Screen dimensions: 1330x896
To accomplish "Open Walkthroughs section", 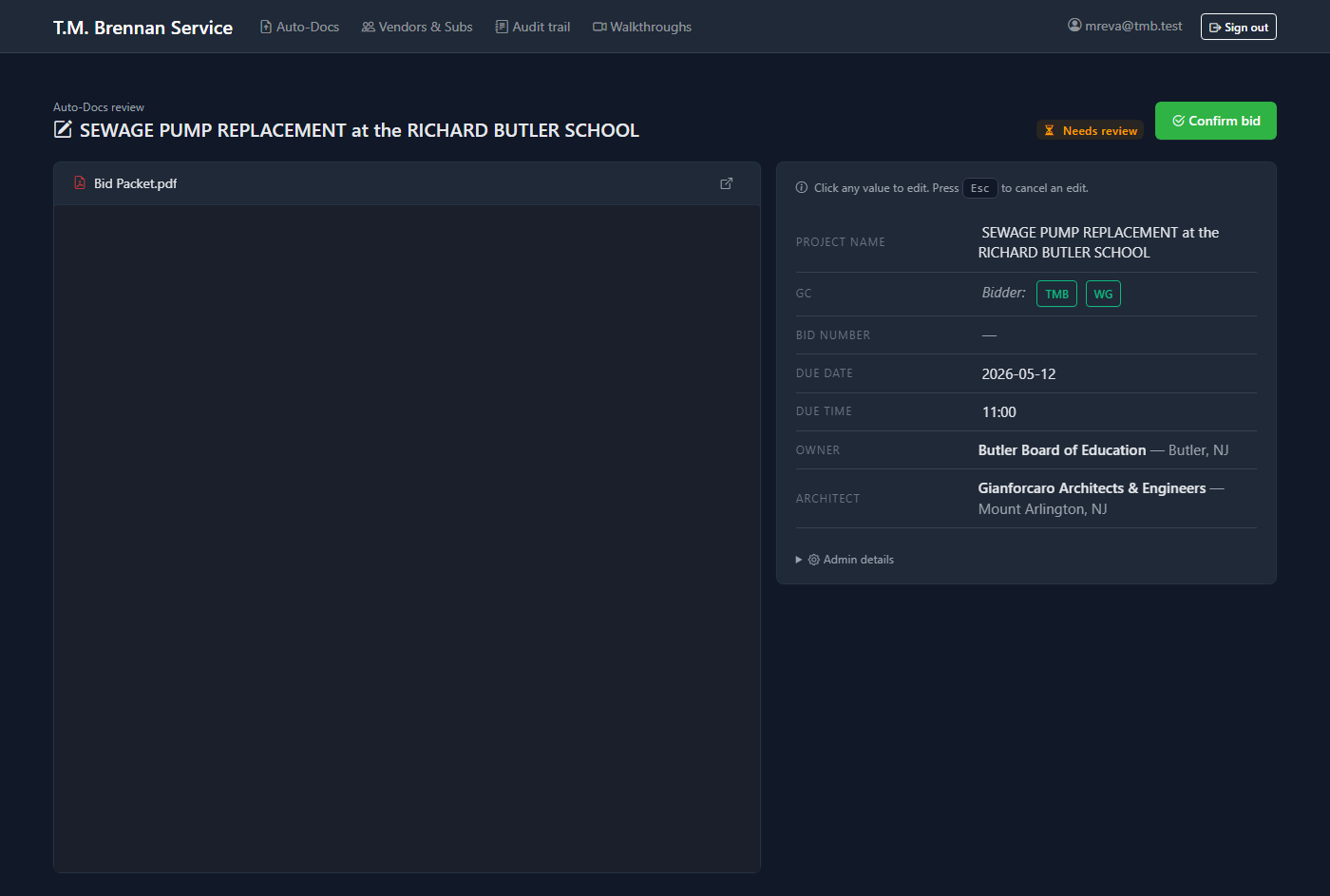I will (642, 27).
